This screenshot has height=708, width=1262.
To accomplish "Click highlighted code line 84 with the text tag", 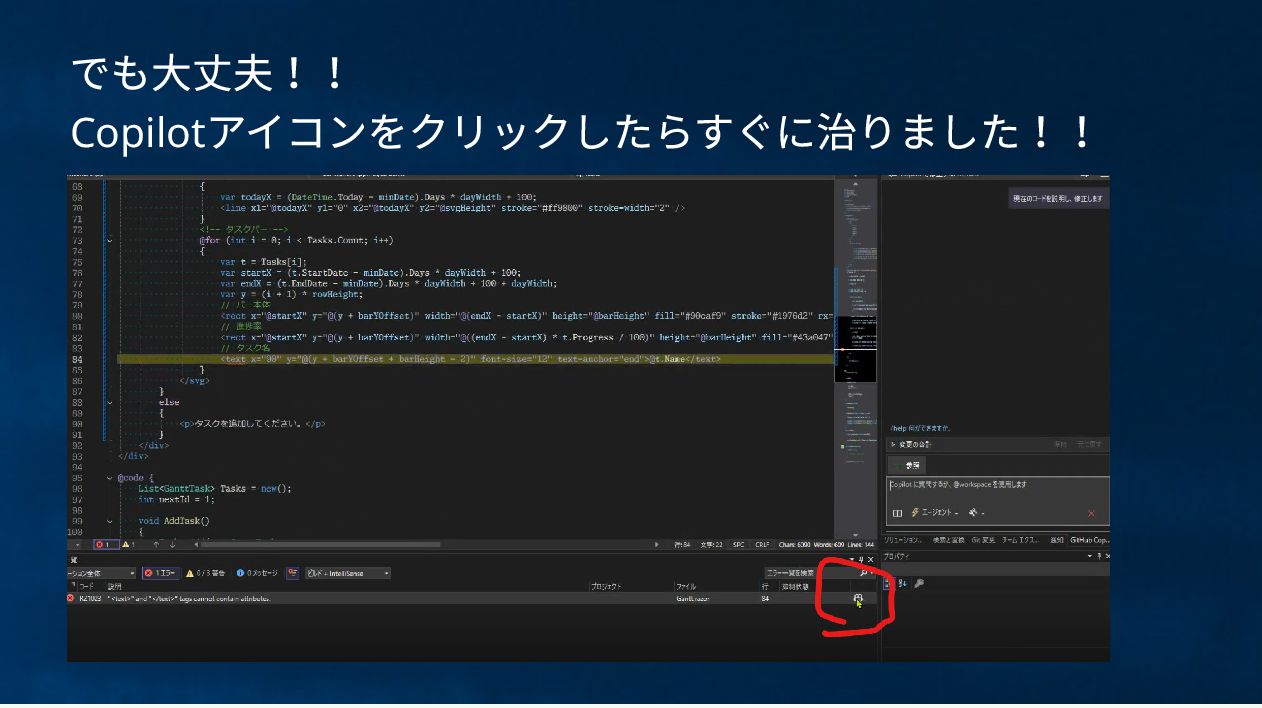I will click(475, 359).
